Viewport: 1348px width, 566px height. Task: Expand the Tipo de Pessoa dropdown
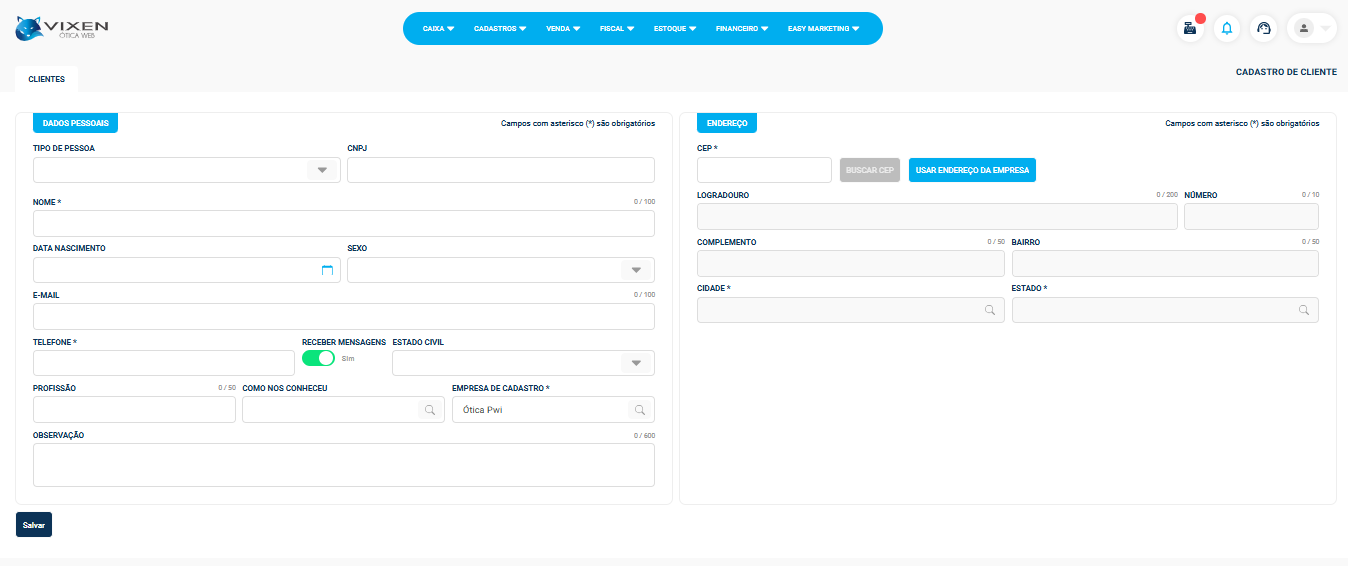pos(322,170)
